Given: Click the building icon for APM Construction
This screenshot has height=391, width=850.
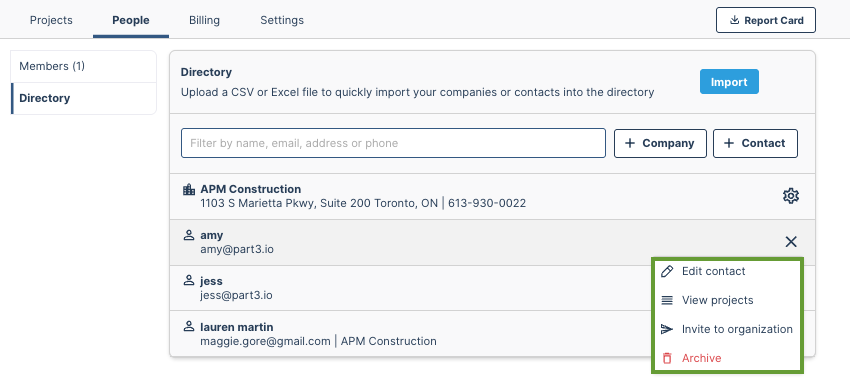Looking at the screenshot, I should click(189, 189).
